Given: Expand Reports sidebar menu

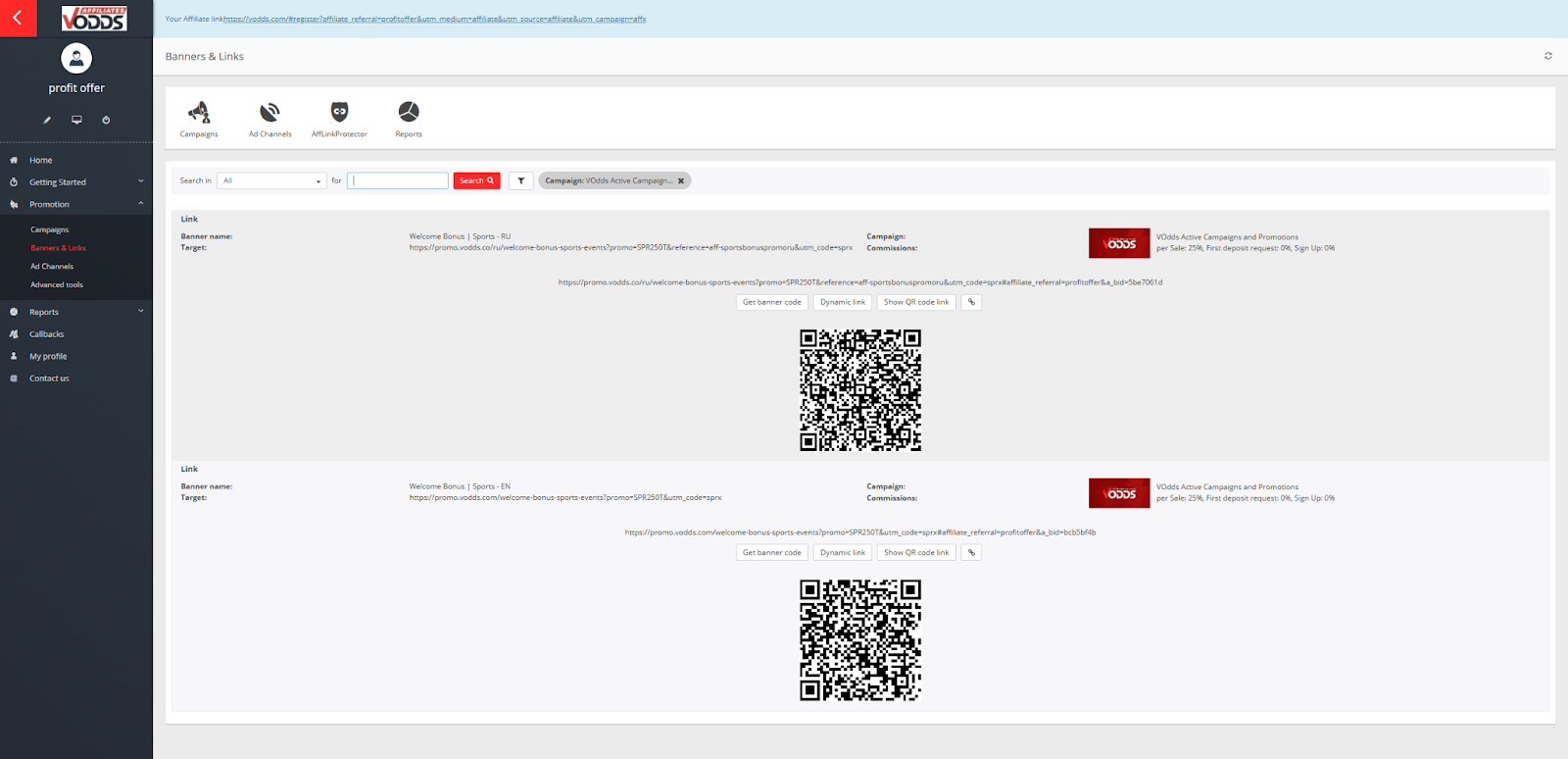Looking at the screenshot, I should 76,312.
